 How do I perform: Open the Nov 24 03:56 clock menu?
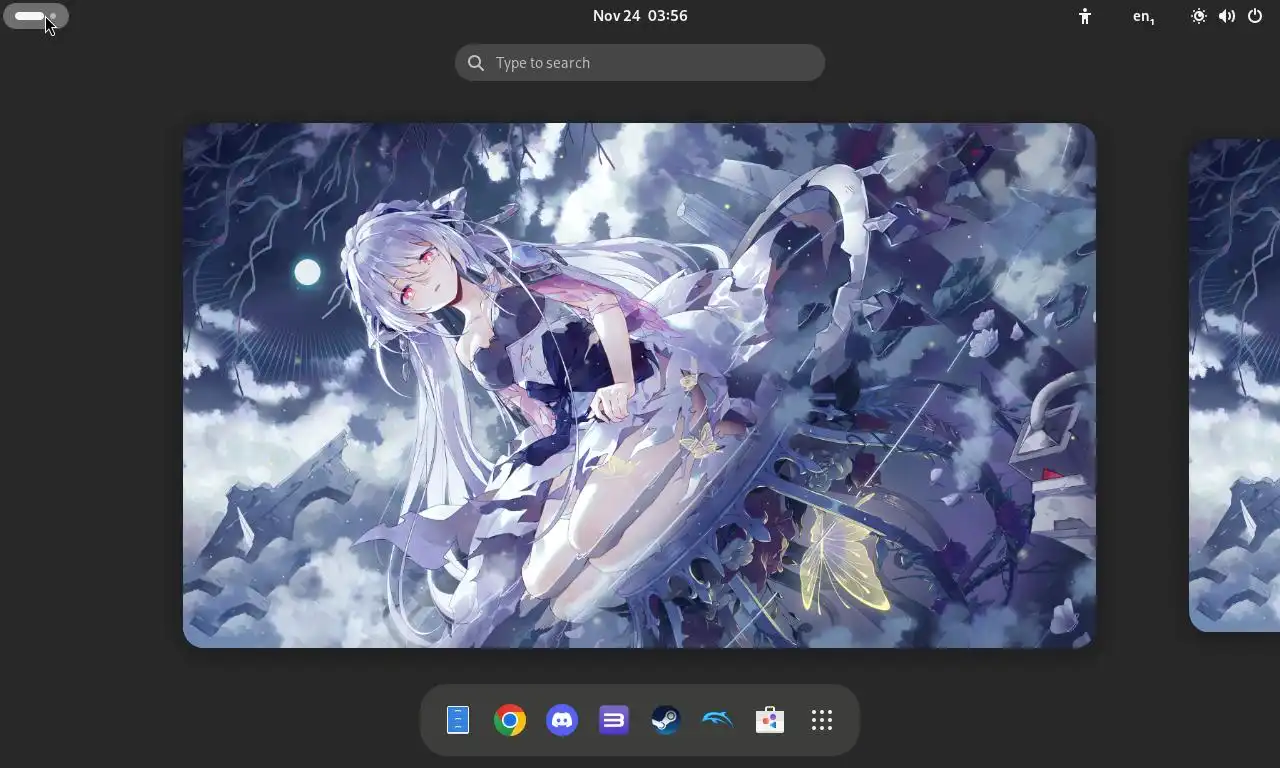pos(640,16)
